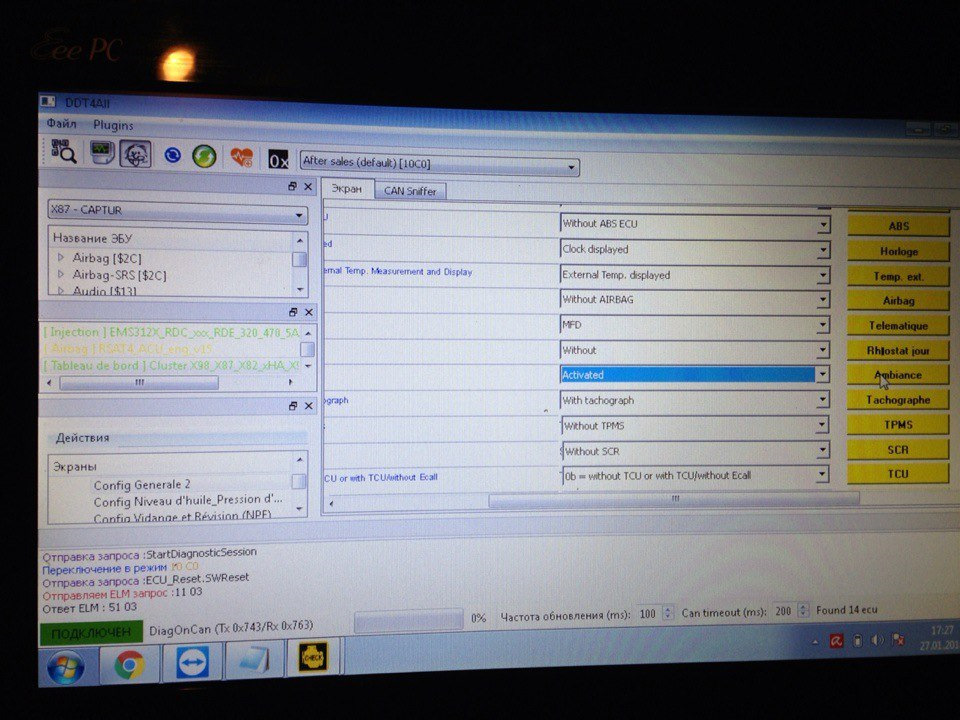Open the Without ABS ECU dropdown
The height and width of the screenshot is (720, 960).
tap(694, 225)
